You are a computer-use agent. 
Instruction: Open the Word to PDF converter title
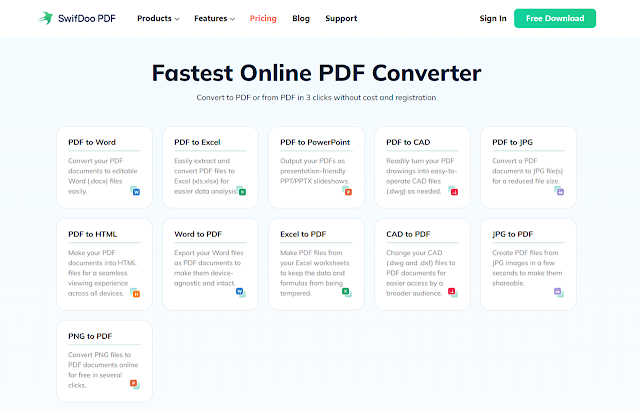point(198,234)
